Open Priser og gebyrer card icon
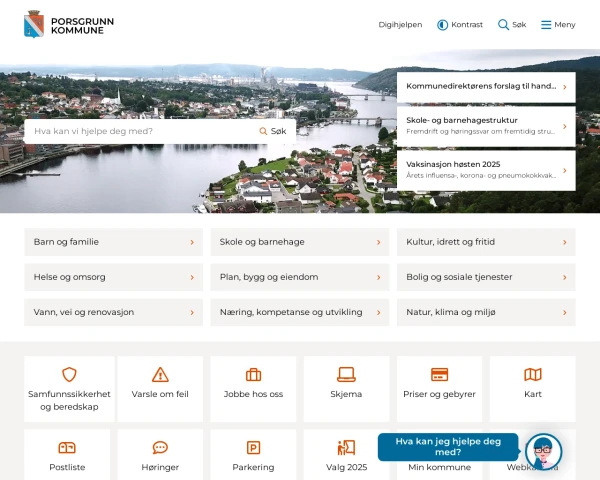This screenshot has height=480, width=600. coord(439,375)
